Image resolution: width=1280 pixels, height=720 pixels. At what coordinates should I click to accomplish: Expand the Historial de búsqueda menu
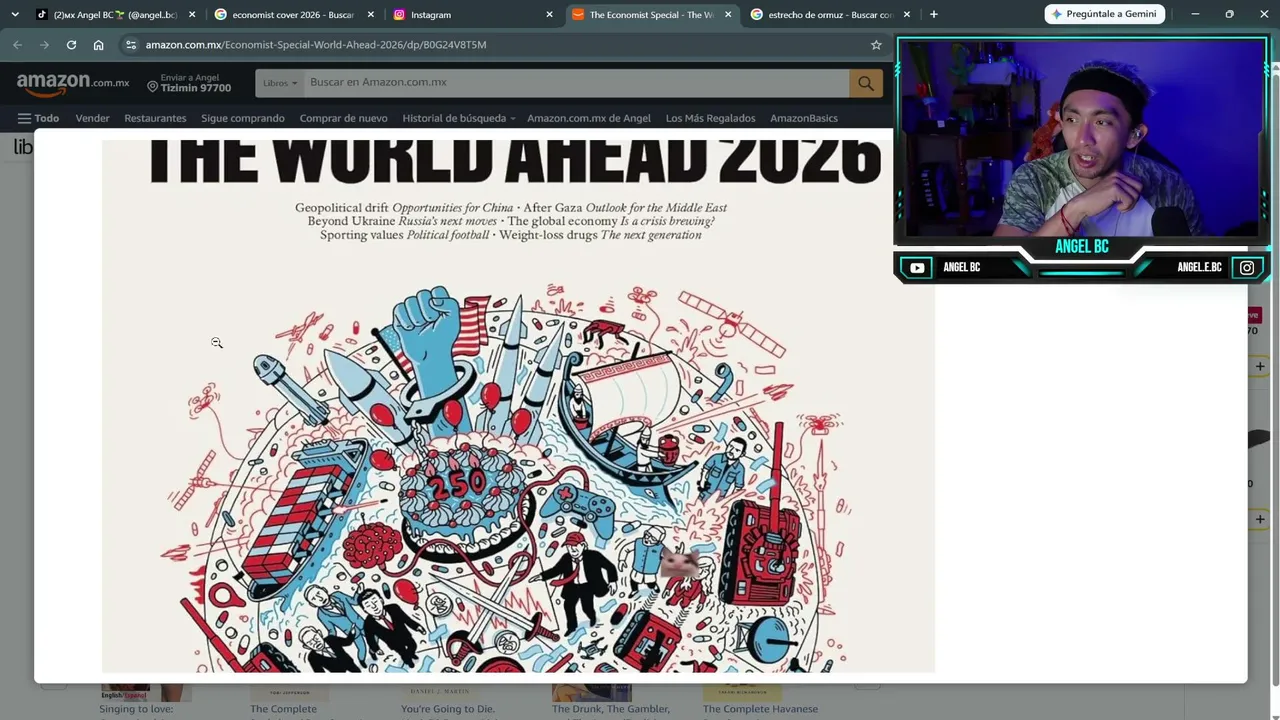coord(459,118)
